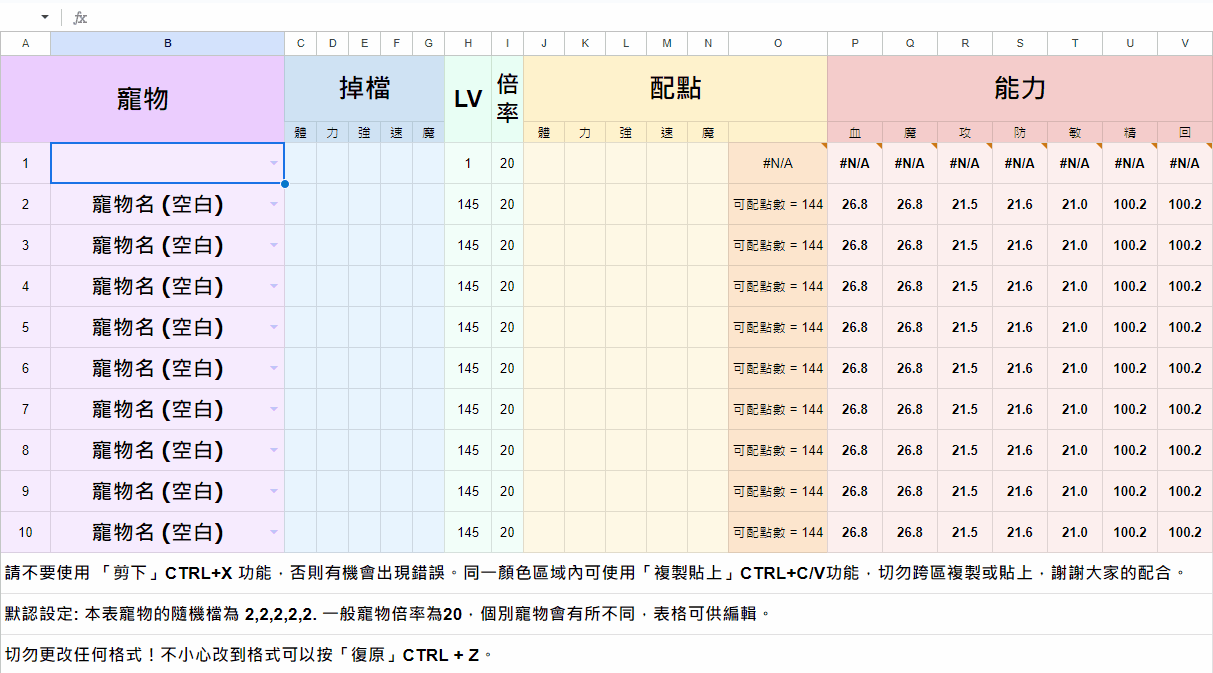Click the 掉檔 header cell
The height and width of the screenshot is (673, 1213).
tap(365, 89)
